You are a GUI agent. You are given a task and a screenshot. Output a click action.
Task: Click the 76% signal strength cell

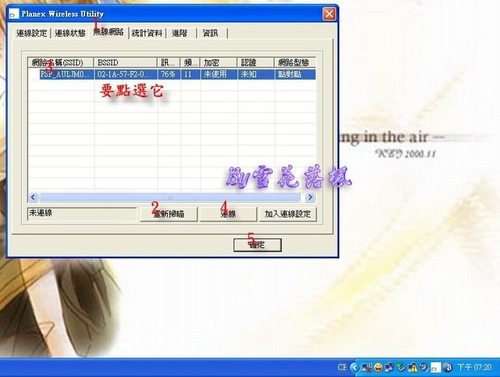point(168,74)
